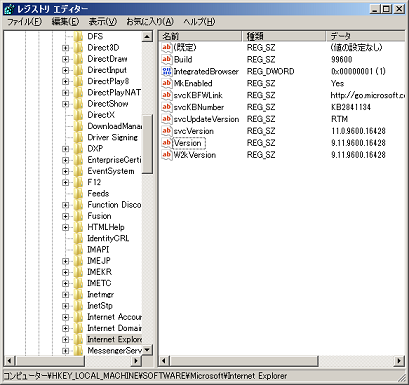Sort by the データ column header
The height and width of the screenshot is (385, 409).
pyautogui.click(x=365, y=36)
